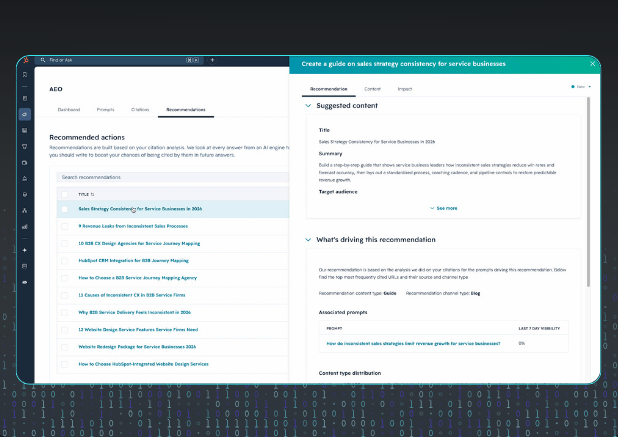Check the box for How to Choose HubSpot-Integrated row
This screenshot has width=618, height=437.
pos(65,364)
